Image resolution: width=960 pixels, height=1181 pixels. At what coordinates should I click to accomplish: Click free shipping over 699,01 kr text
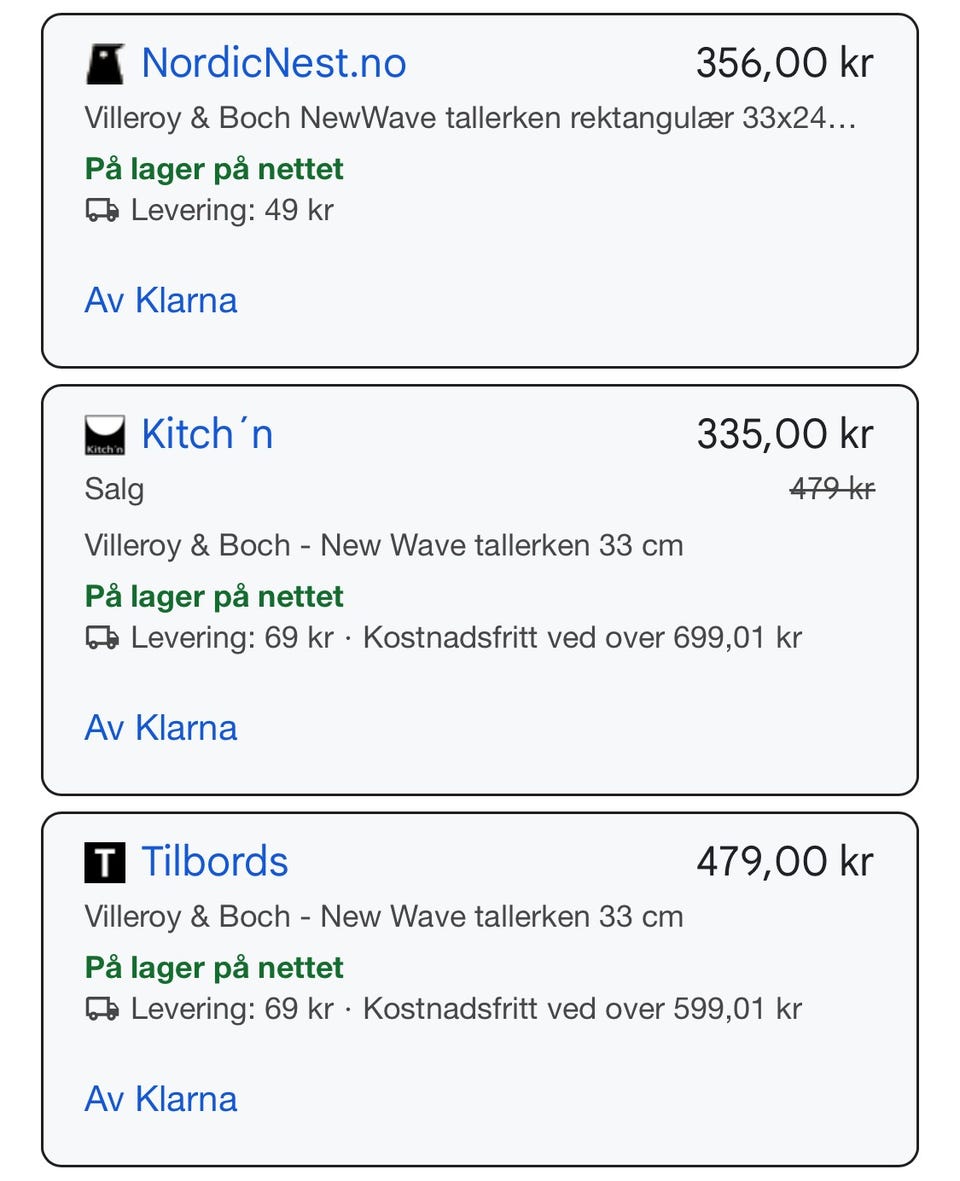[582, 638]
